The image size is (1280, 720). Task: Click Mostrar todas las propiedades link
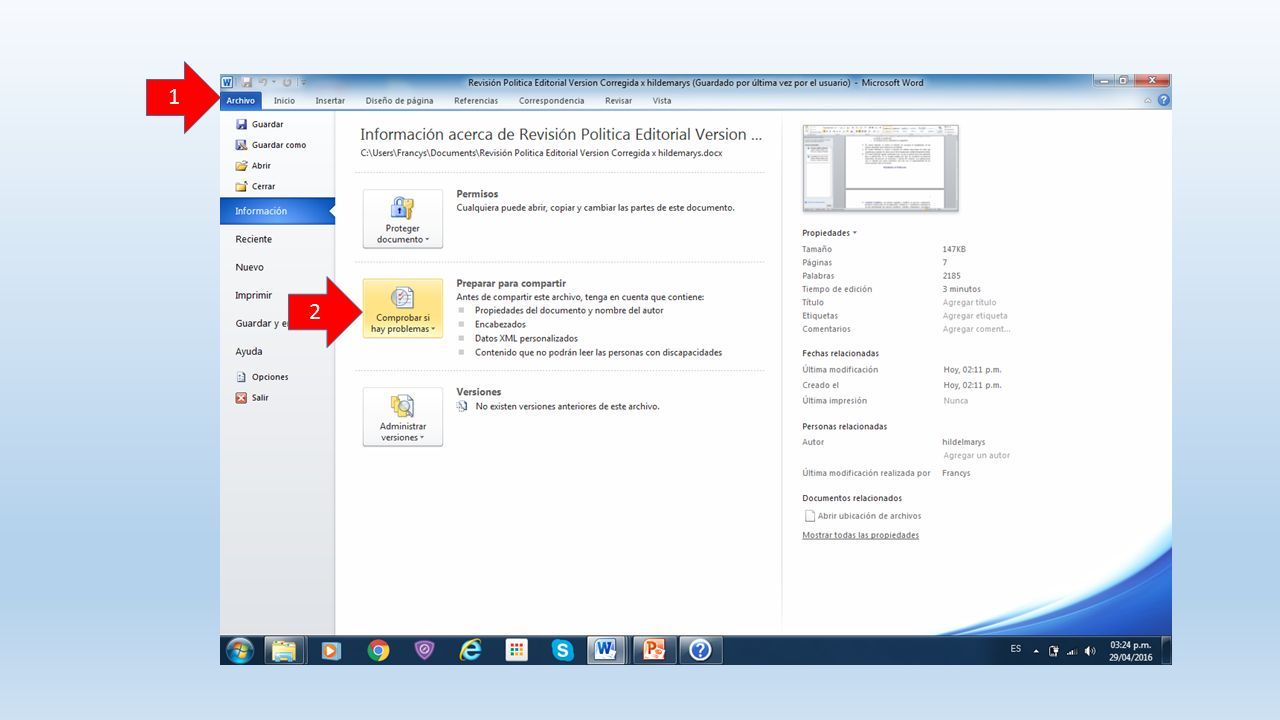(860, 535)
